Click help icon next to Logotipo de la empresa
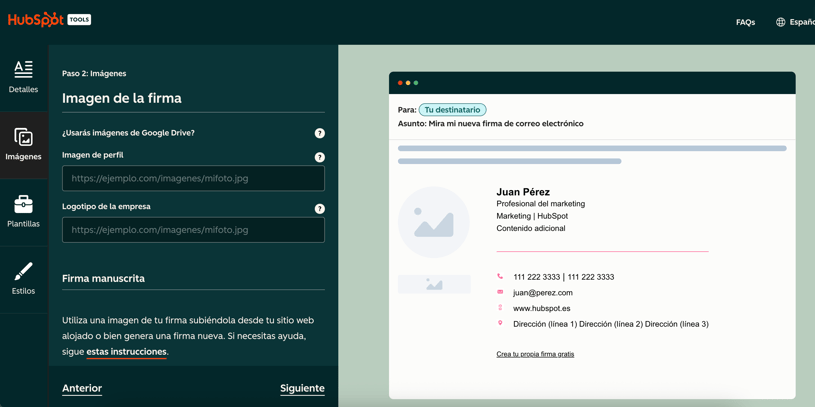Screen dimensions: 815x407 [320, 209]
